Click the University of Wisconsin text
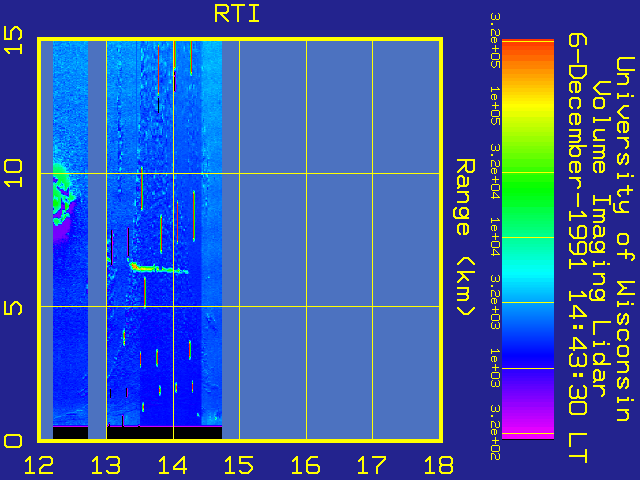This screenshot has height=480, width=640. tap(625, 239)
